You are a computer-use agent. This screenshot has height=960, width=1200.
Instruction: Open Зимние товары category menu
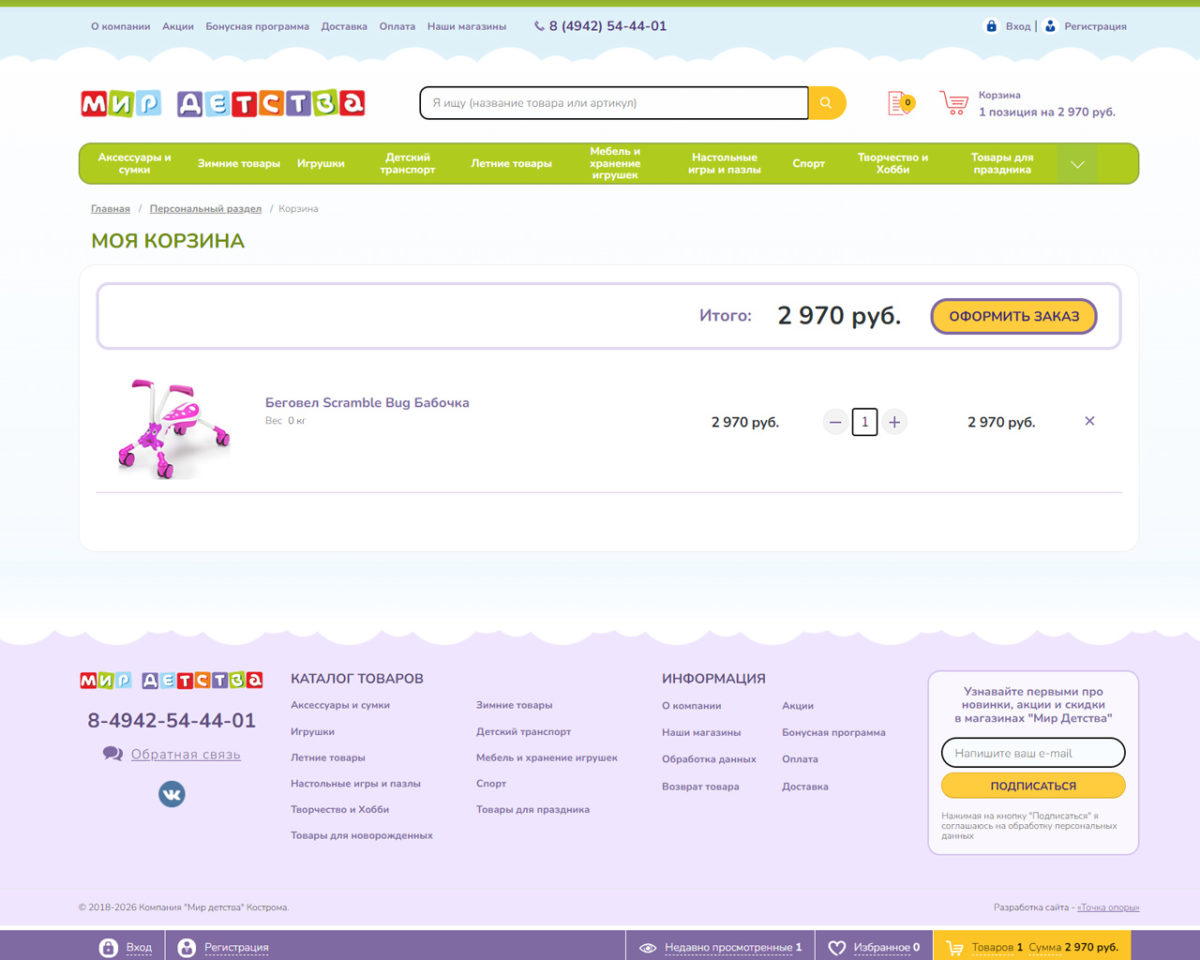(239, 163)
